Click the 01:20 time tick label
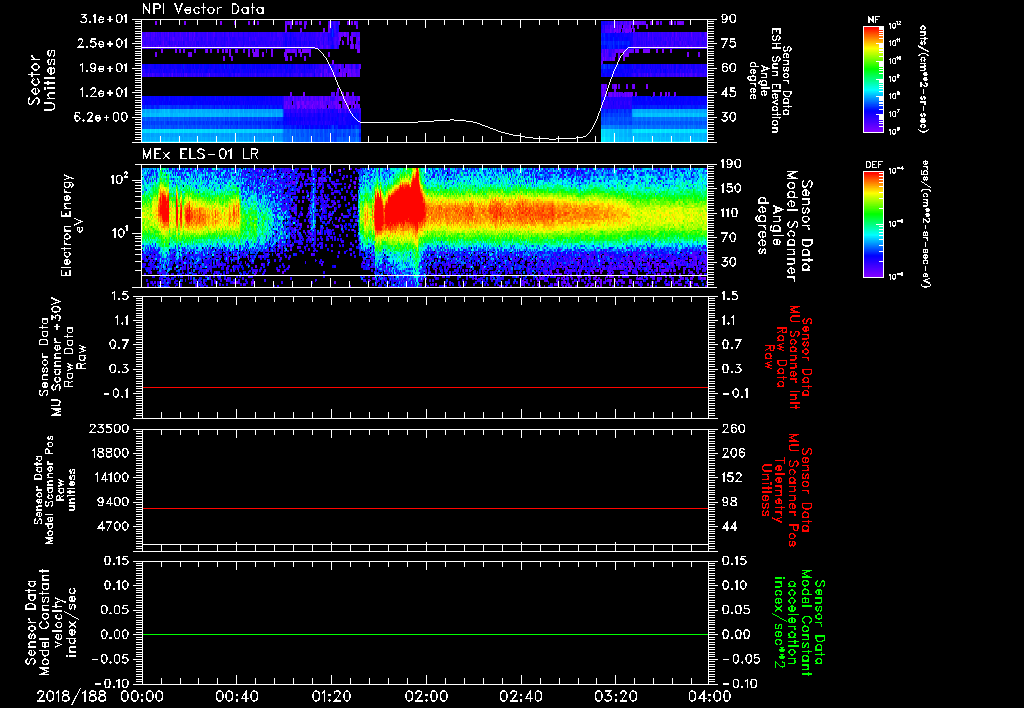This screenshot has height=708, width=1024. point(331,696)
